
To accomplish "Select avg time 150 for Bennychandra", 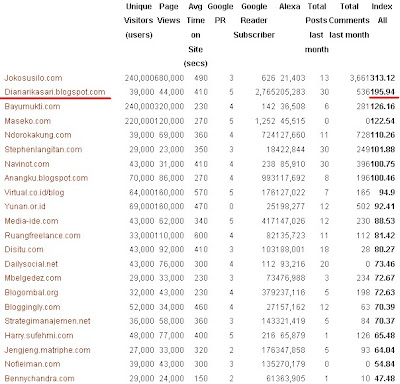I will pyautogui.click(x=201, y=379).
